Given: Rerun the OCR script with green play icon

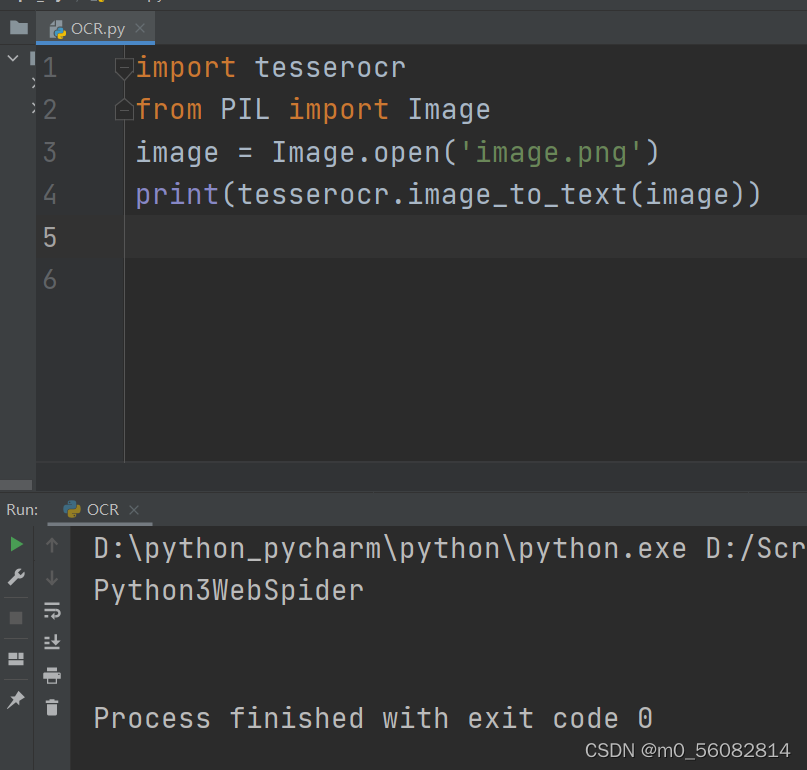Looking at the screenshot, I should (16, 544).
